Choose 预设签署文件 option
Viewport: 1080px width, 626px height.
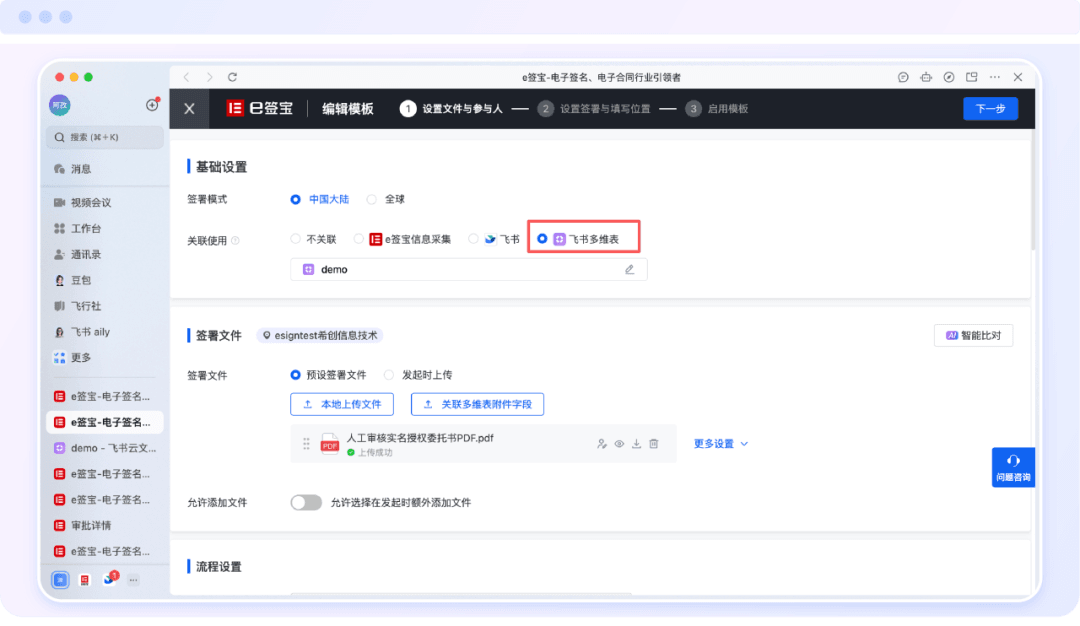329,375
